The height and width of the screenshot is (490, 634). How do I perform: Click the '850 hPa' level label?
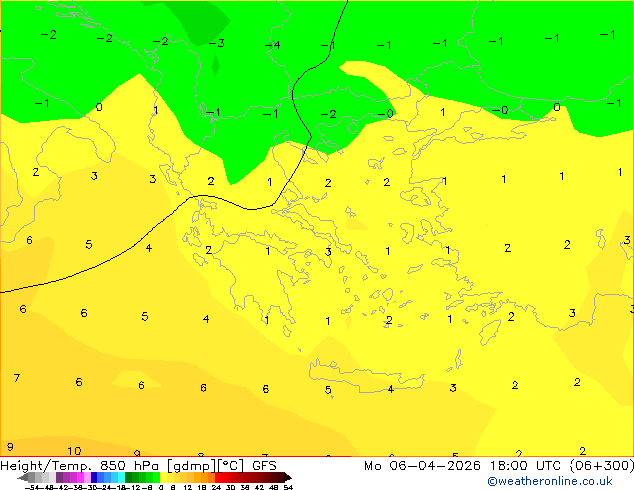[x=129, y=466]
